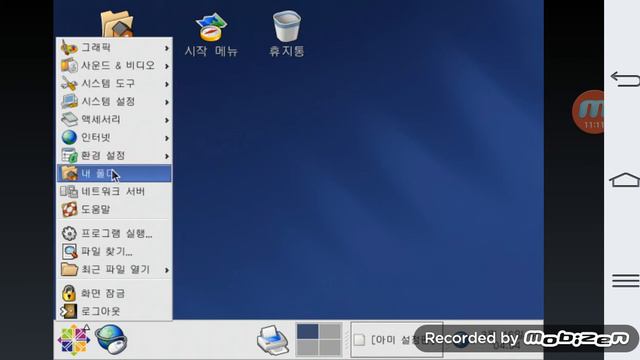Switch to the bottom-left workspace
The width and height of the screenshot is (640, 360).
point(307,348)
